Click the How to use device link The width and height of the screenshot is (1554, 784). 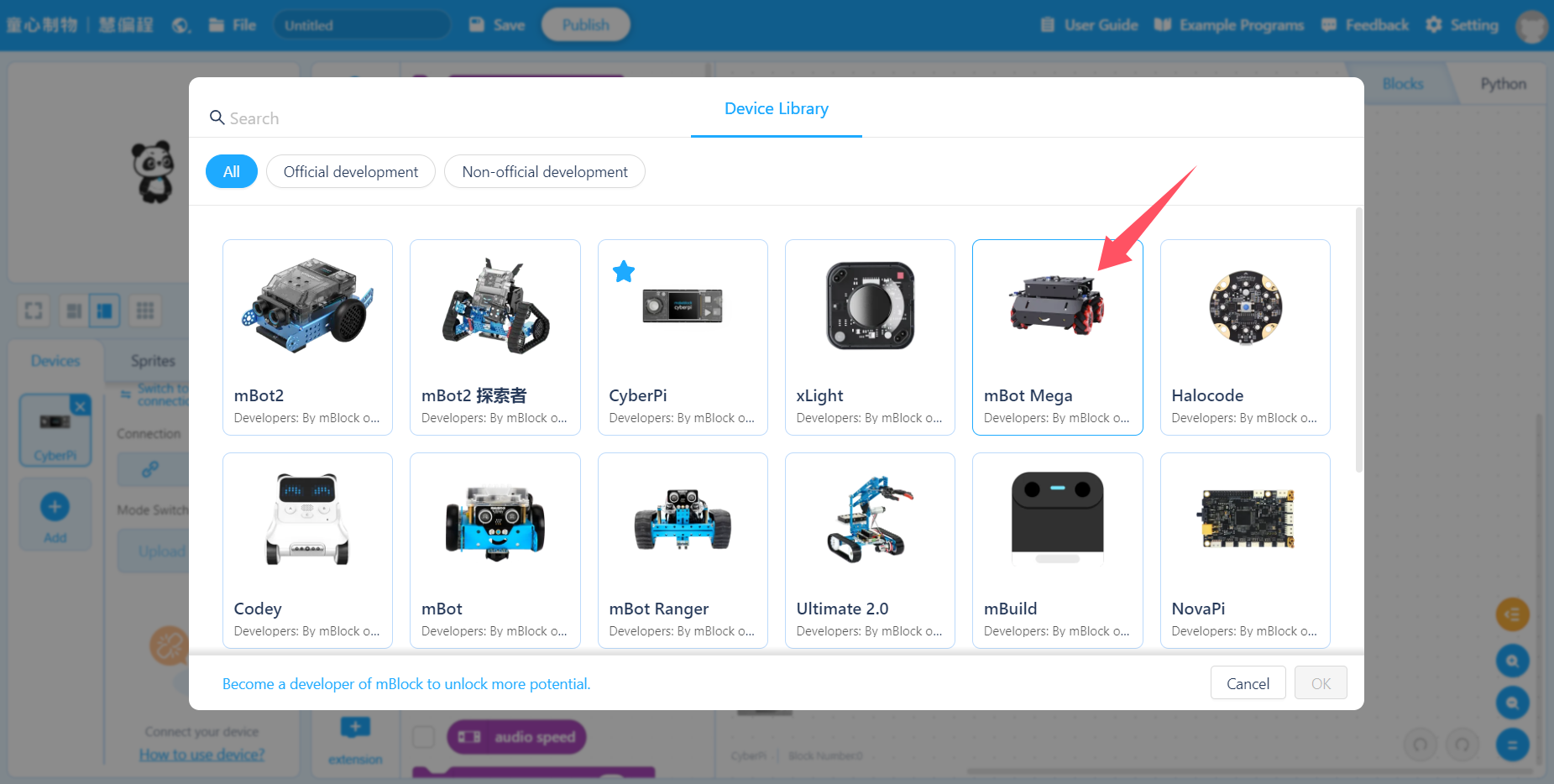click(x=201, y=755)
